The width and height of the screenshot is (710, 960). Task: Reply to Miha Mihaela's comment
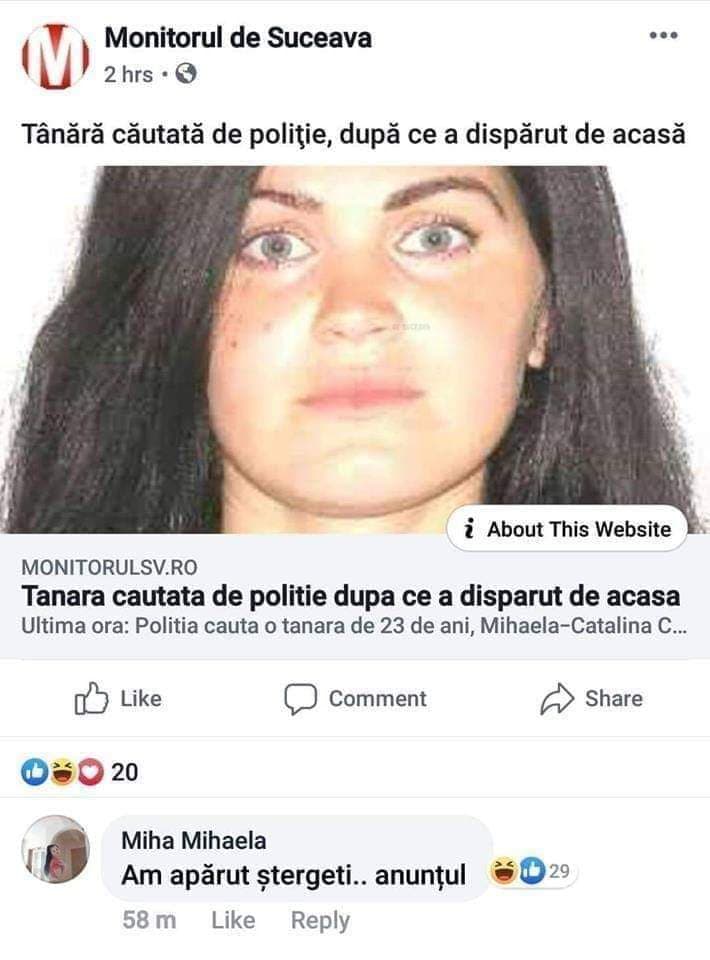pyautogui.click(x=320, y=920)
